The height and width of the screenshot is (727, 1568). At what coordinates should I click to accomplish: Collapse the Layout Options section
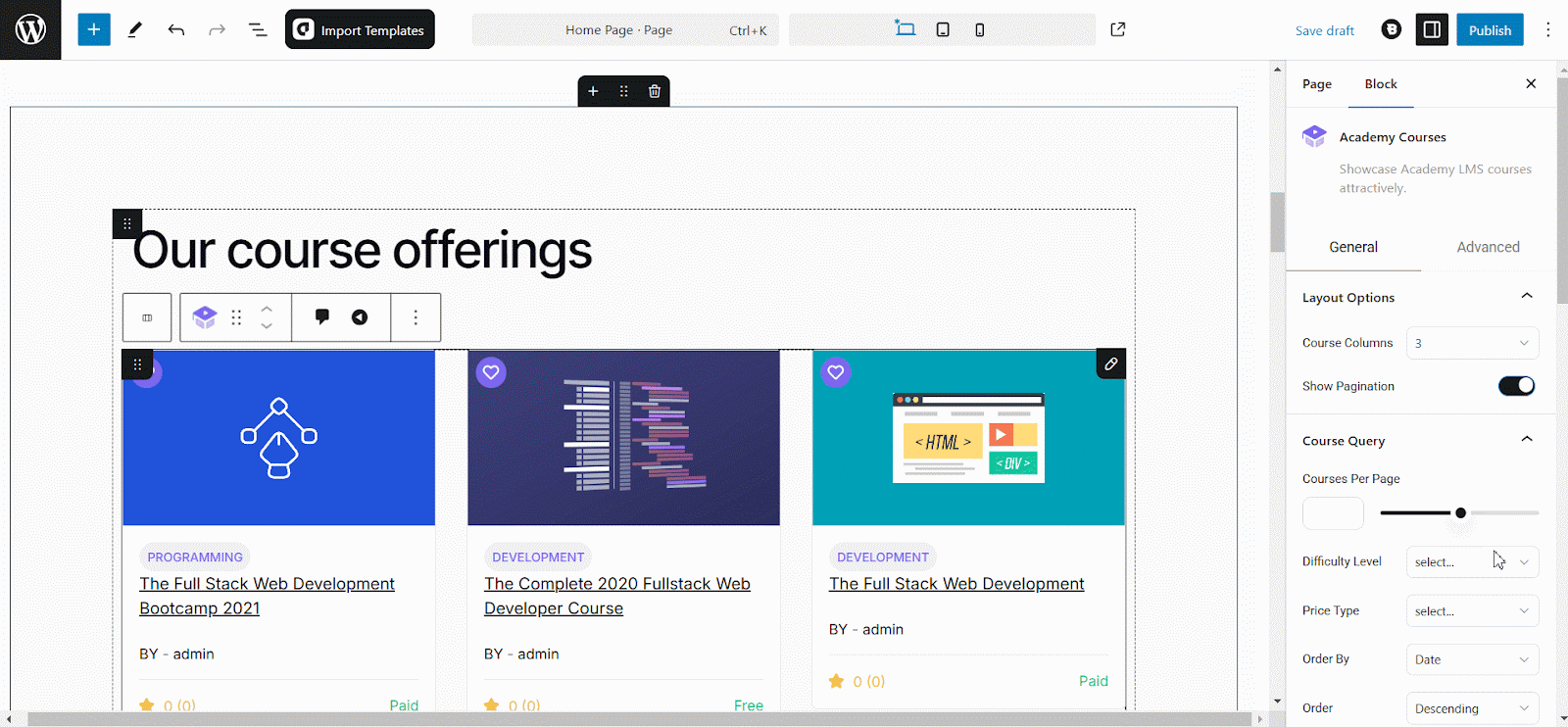1526,297
